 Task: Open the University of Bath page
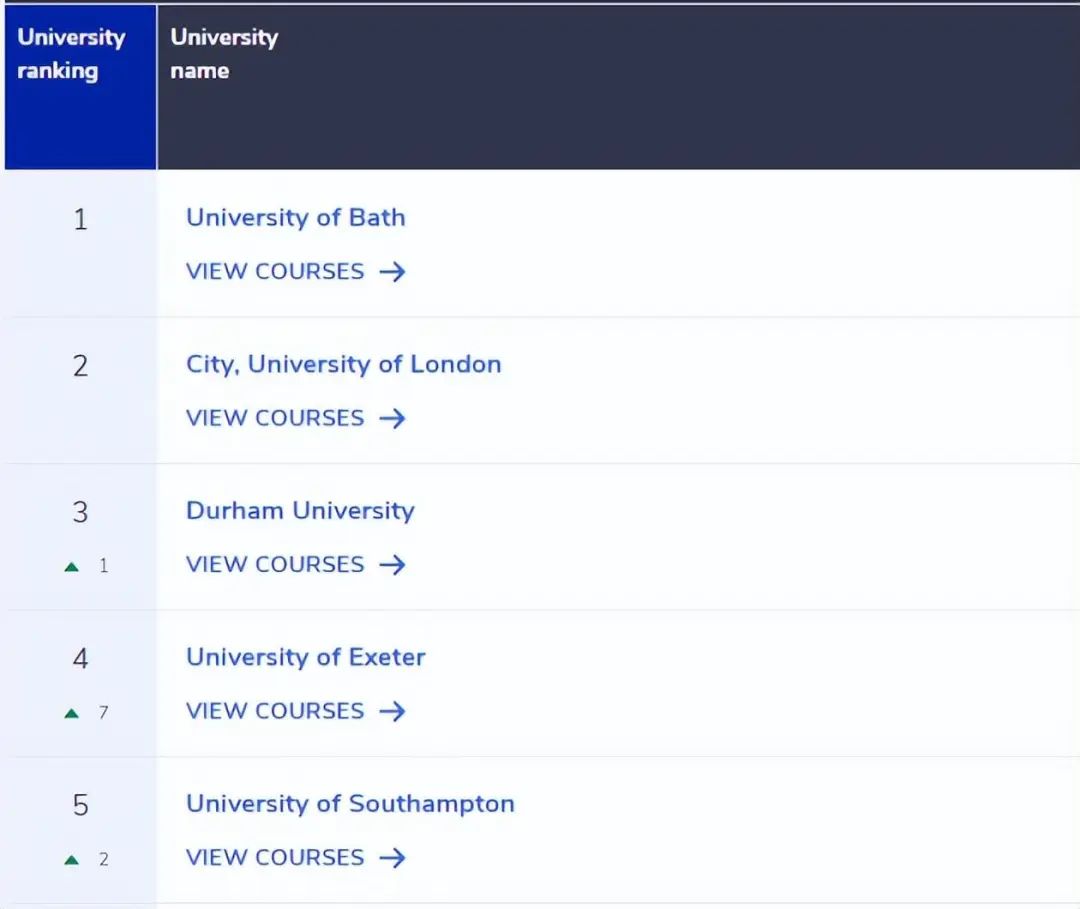[295, 217]
